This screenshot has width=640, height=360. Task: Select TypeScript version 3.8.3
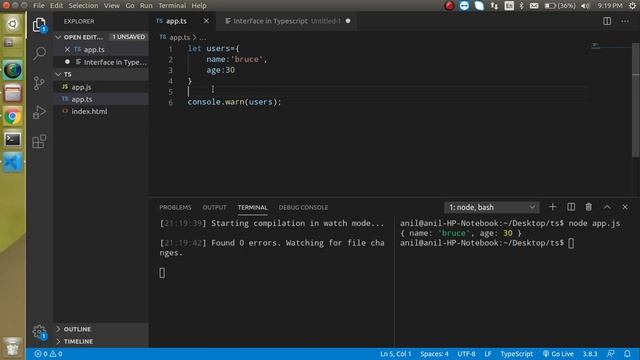(x=590, y=354)
